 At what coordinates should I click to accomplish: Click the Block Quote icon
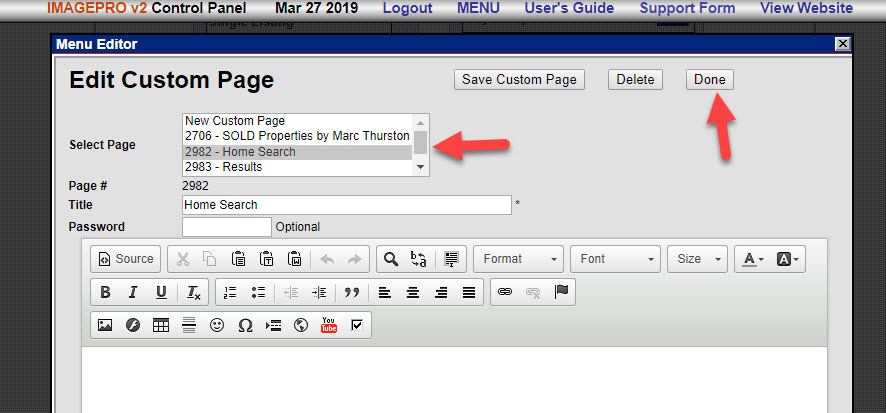[352, 292]
